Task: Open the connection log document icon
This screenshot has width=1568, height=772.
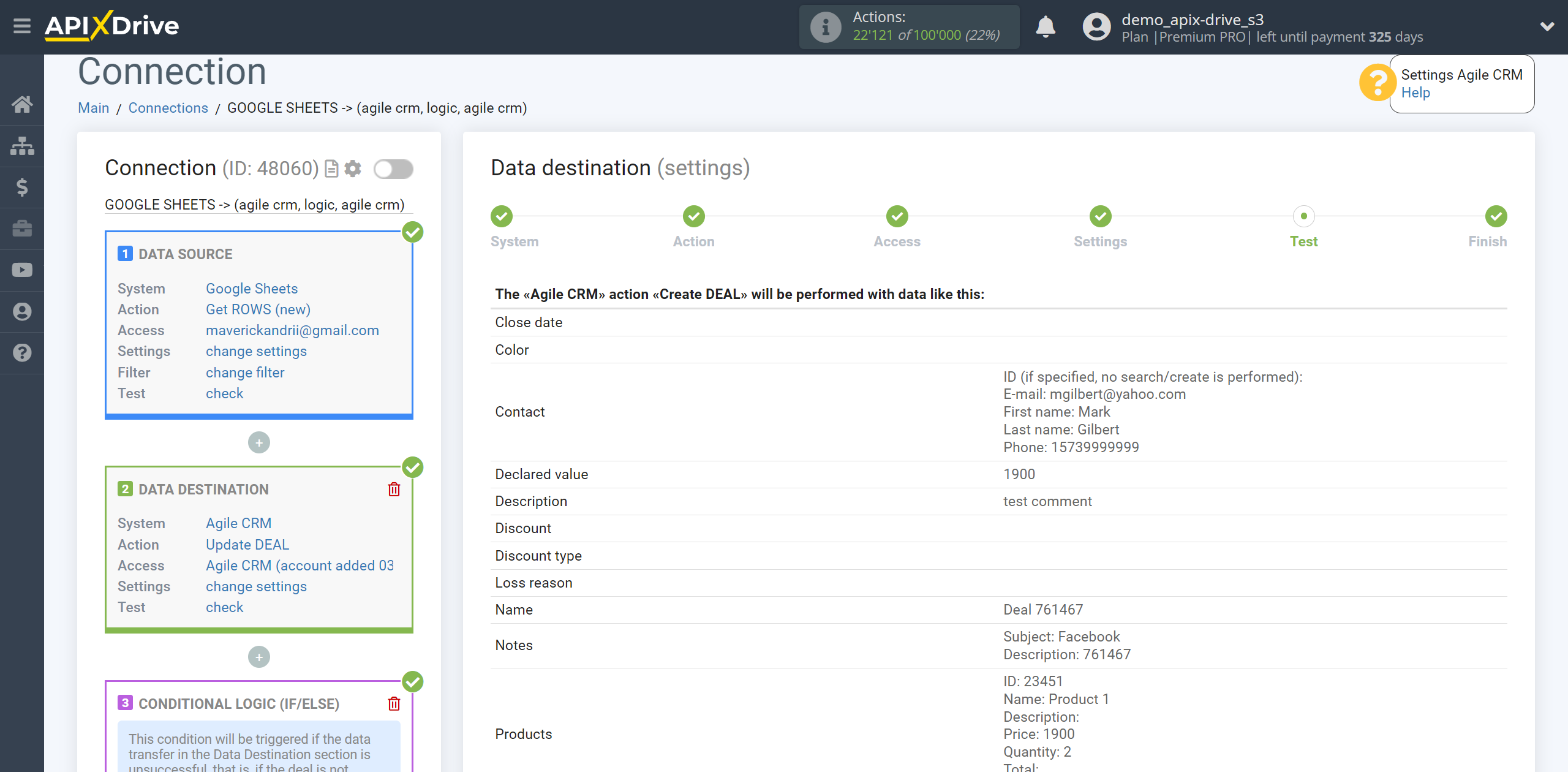Action: point(331,168)
